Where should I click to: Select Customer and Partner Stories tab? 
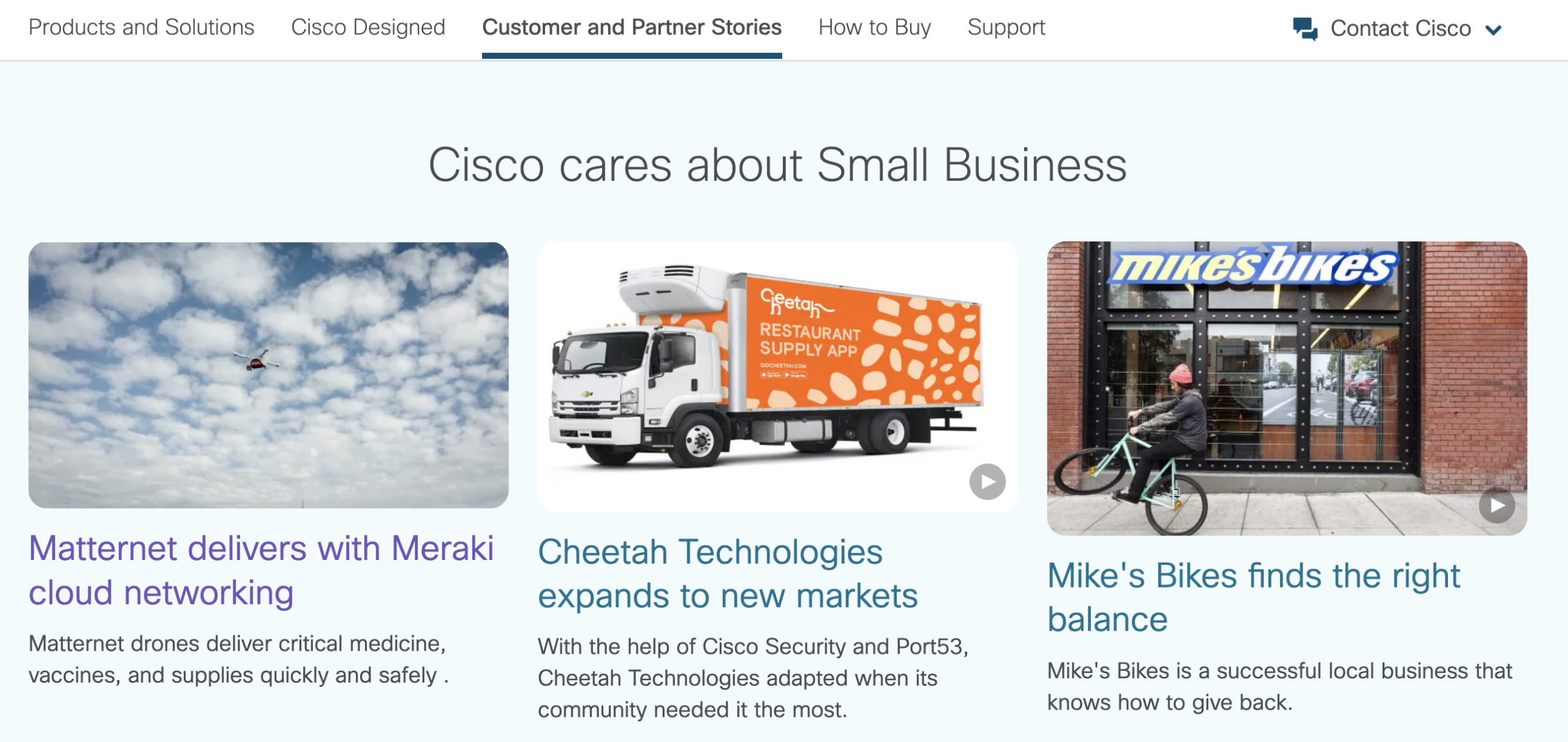coord(631,28)
